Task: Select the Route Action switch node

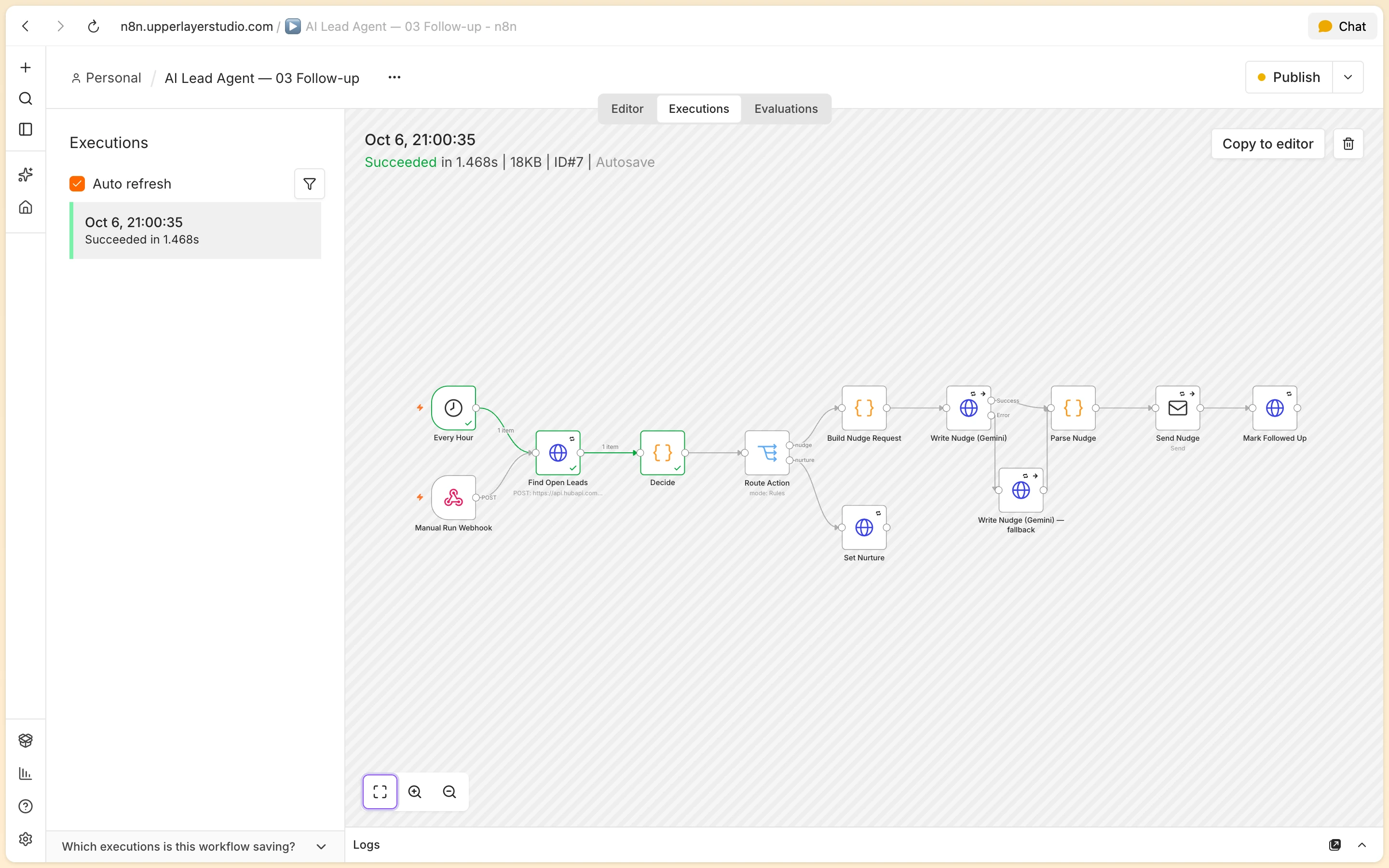Action: (x=767, y=453)
